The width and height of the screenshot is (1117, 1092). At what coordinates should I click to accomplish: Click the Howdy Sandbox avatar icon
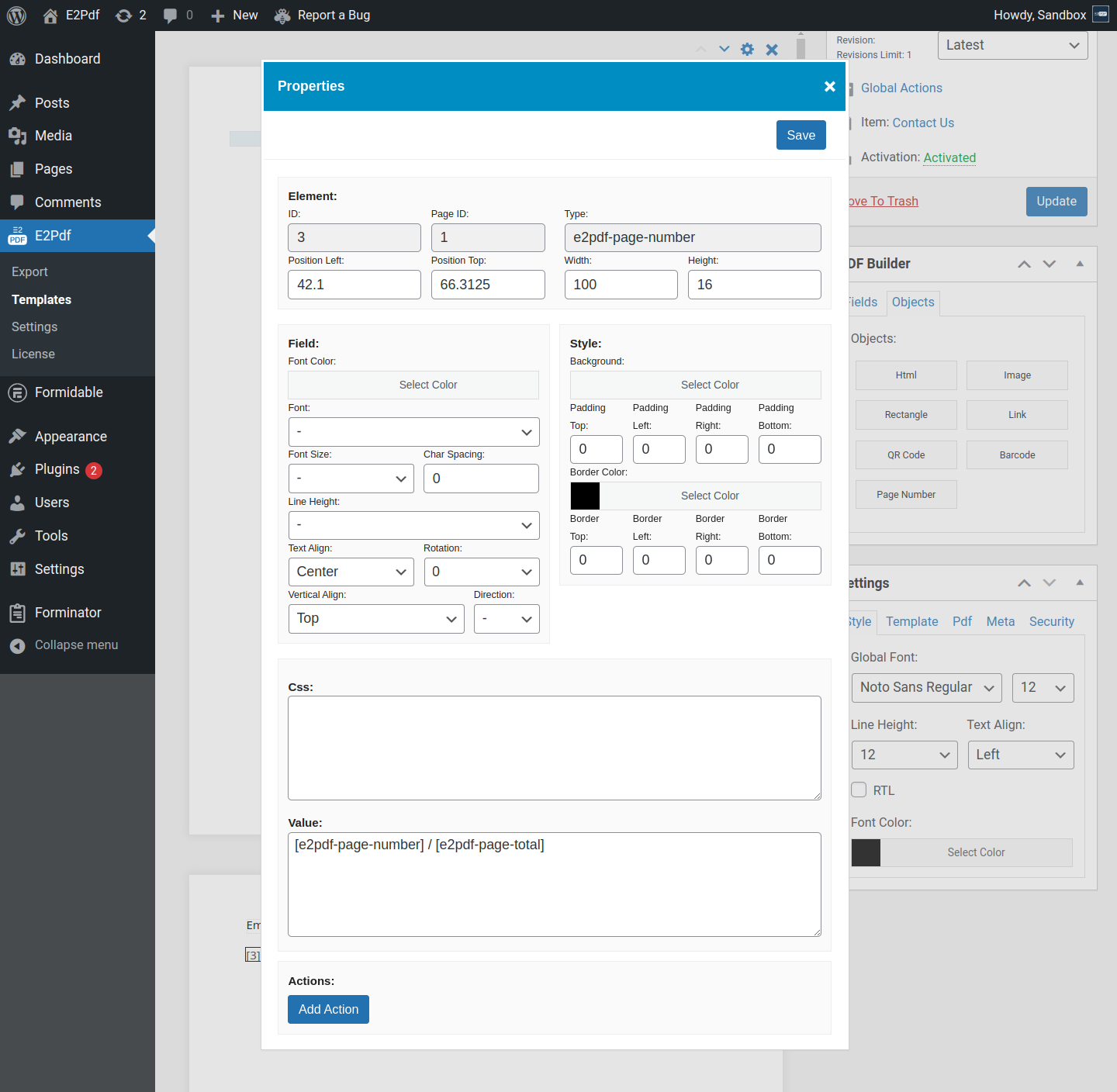tap(1101, 15)
